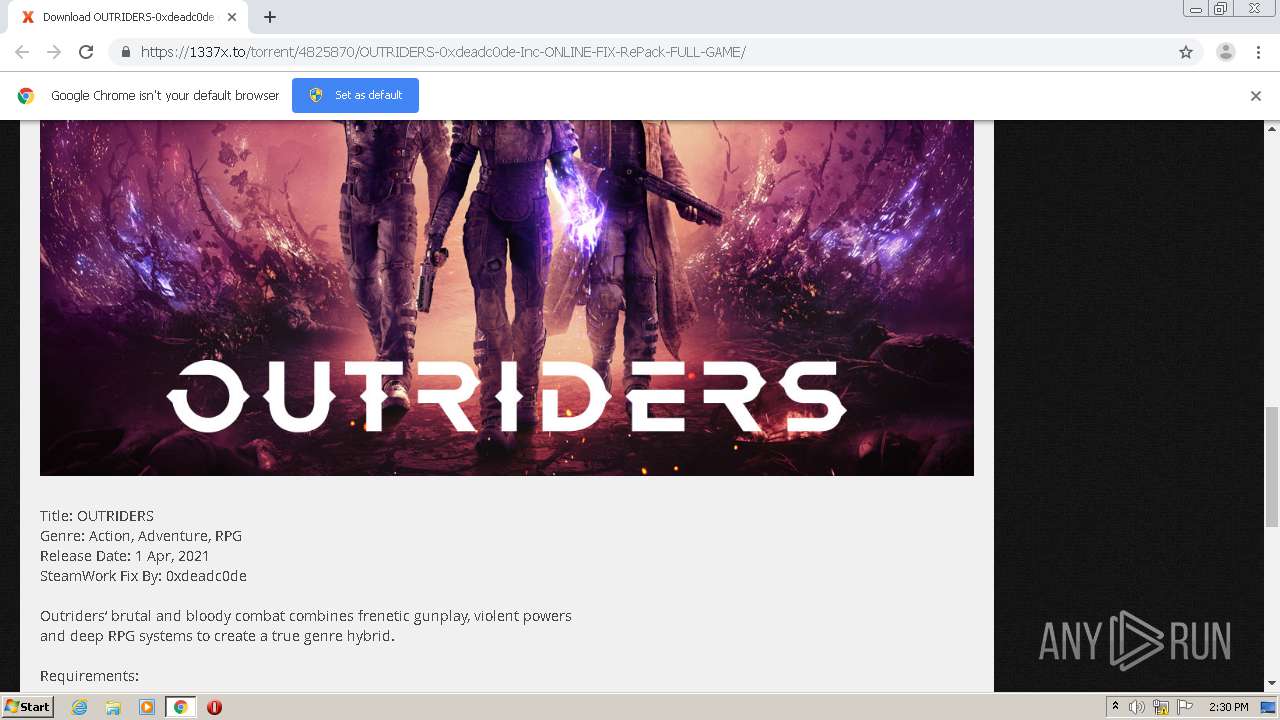Click the scrollbar up arrow
Screen dimensions: 1280x720
[1272, 128]
